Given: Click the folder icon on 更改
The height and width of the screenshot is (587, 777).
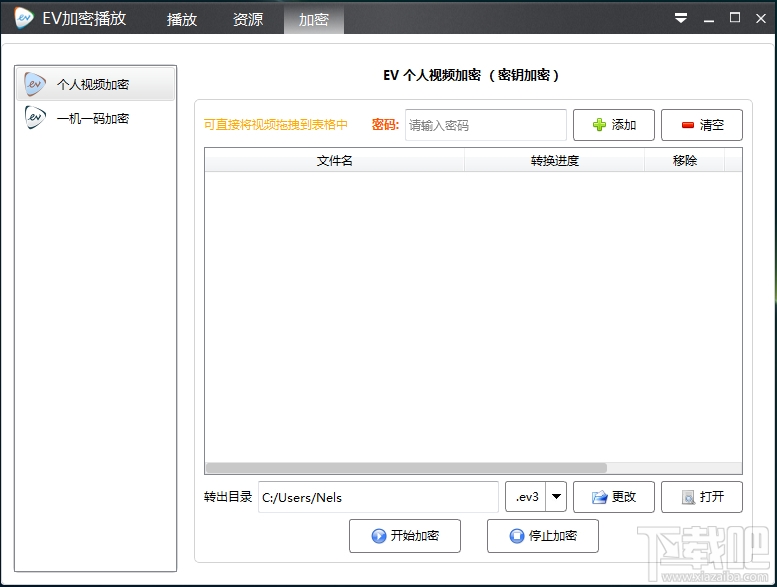Looking at the screenshot, I should 599,497.
